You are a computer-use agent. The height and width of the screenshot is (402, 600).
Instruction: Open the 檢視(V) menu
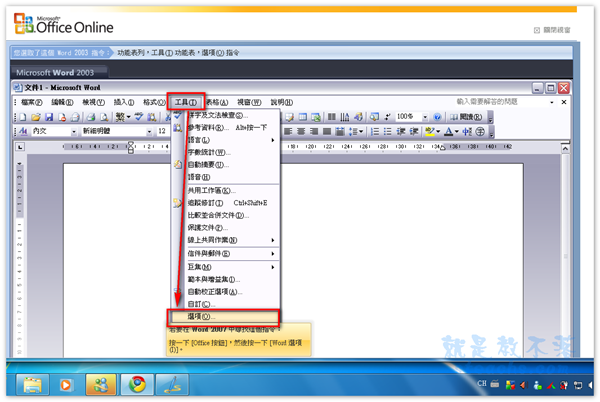point(93,103)
